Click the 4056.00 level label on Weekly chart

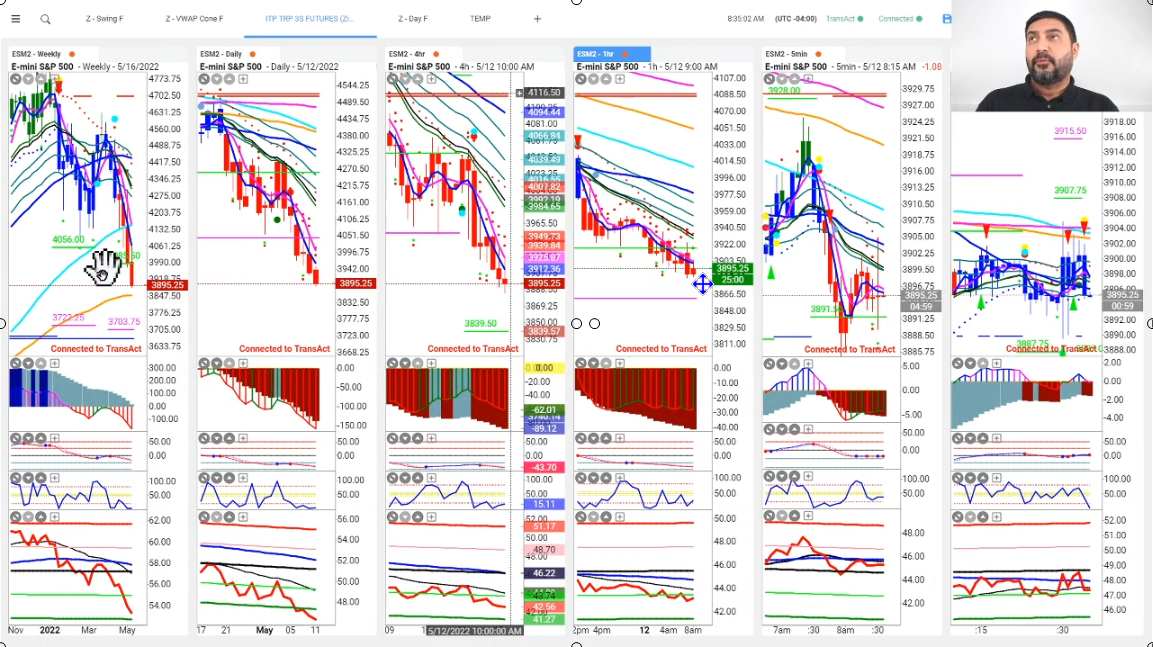coord(68,240)
